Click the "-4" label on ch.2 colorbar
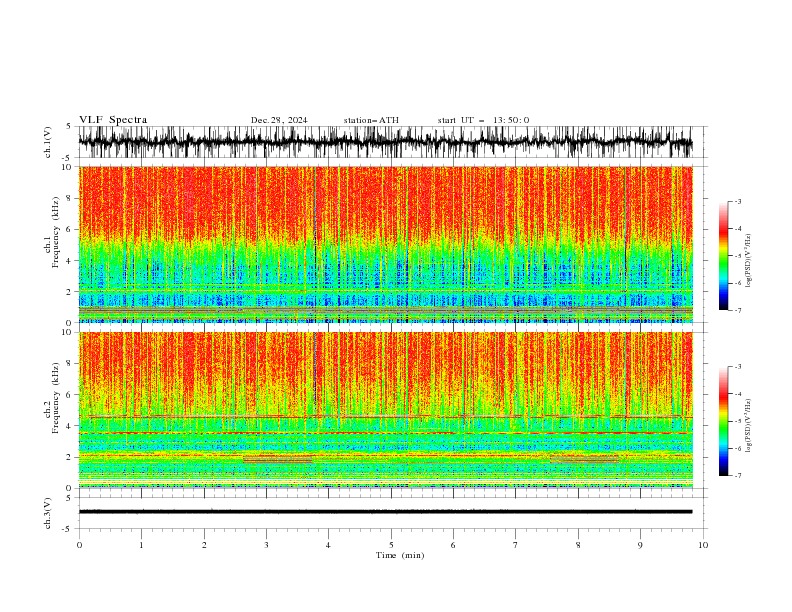The image size is (792, 612). [737, 394]
